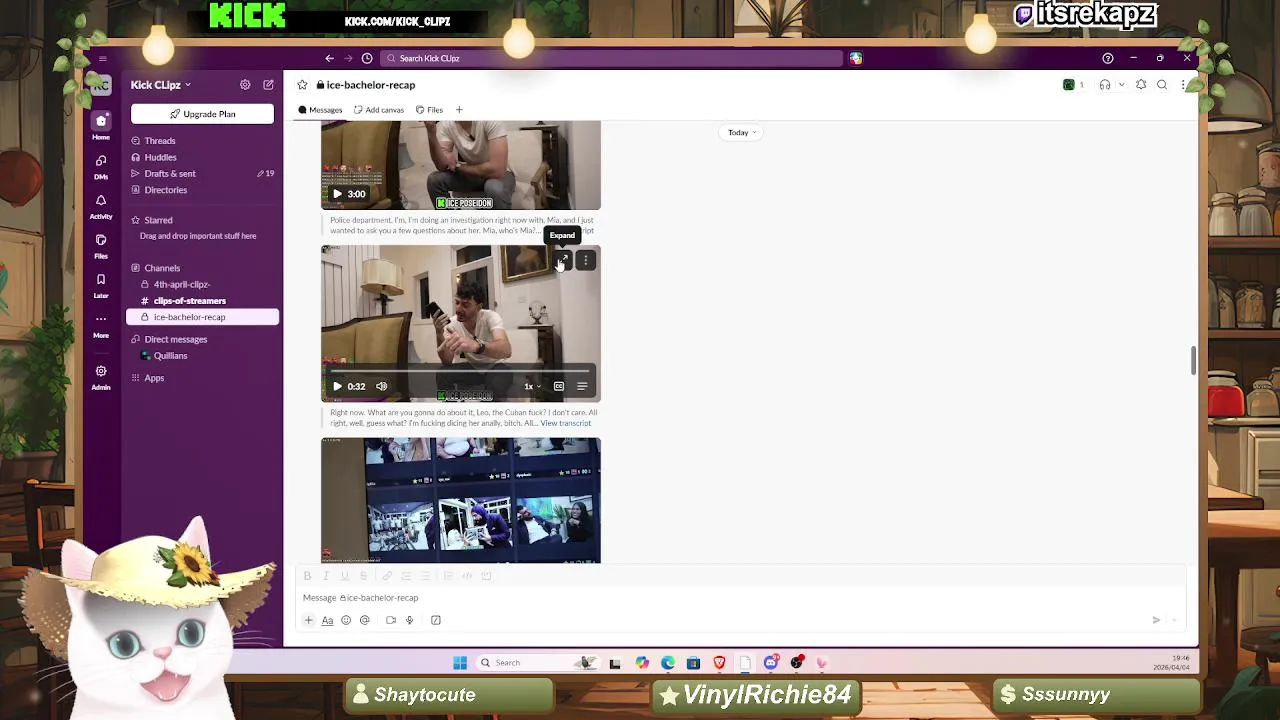Click the Search Kick CLipz field
The image size is (1280, 720).
[x=612, y=58]
